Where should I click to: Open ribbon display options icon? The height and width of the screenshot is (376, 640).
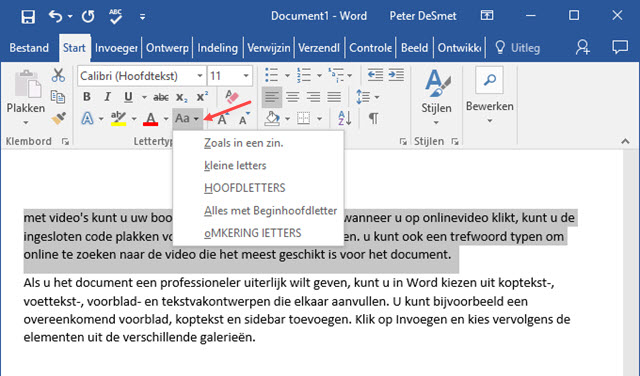[487, 16]
